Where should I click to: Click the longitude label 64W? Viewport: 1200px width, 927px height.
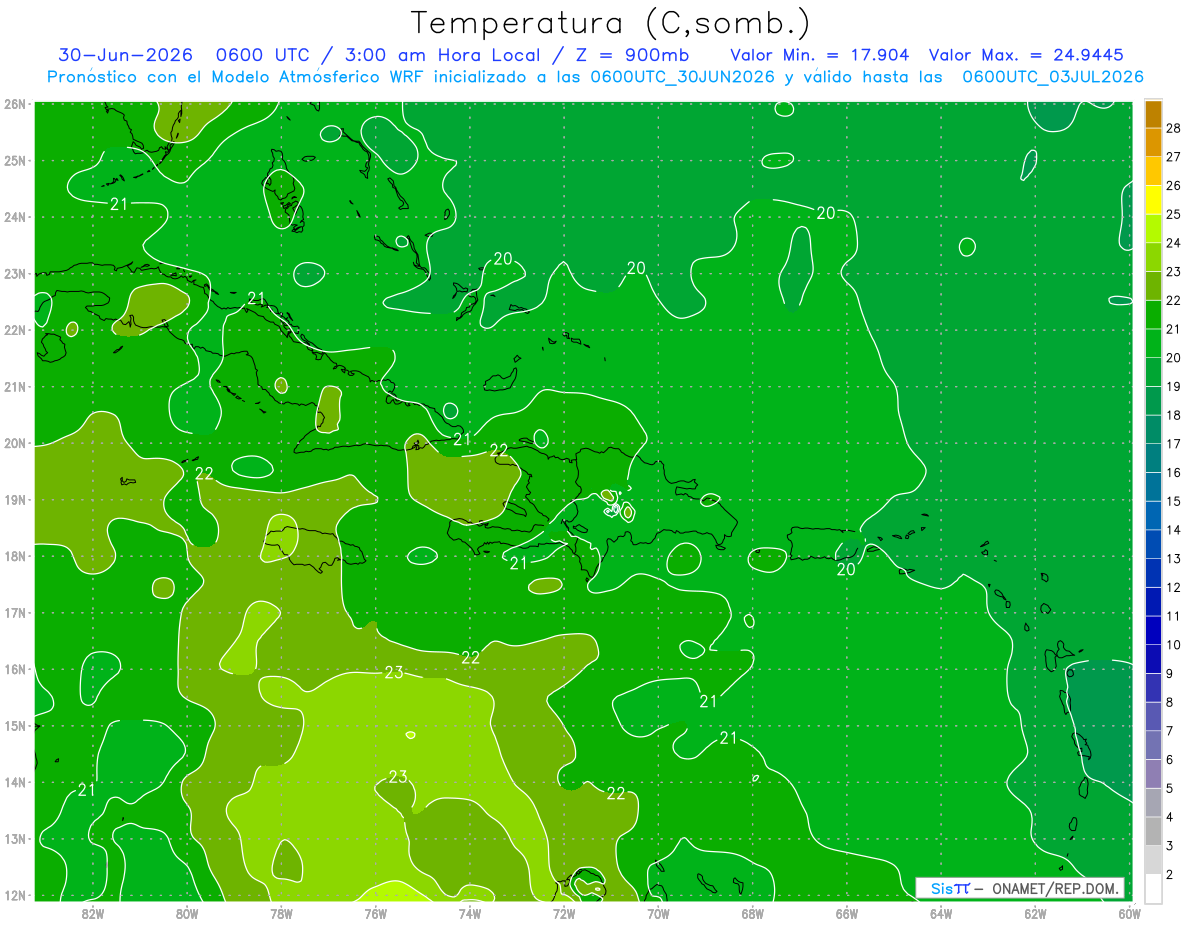[941, 913]
